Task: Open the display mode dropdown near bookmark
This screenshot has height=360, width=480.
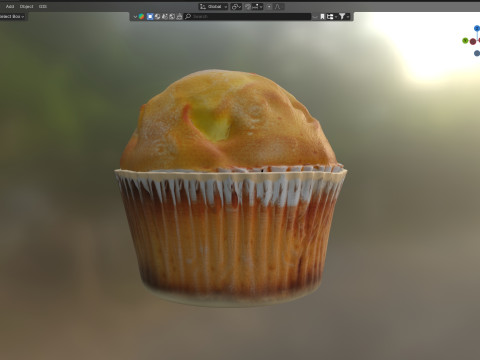Action: (332, 16)
